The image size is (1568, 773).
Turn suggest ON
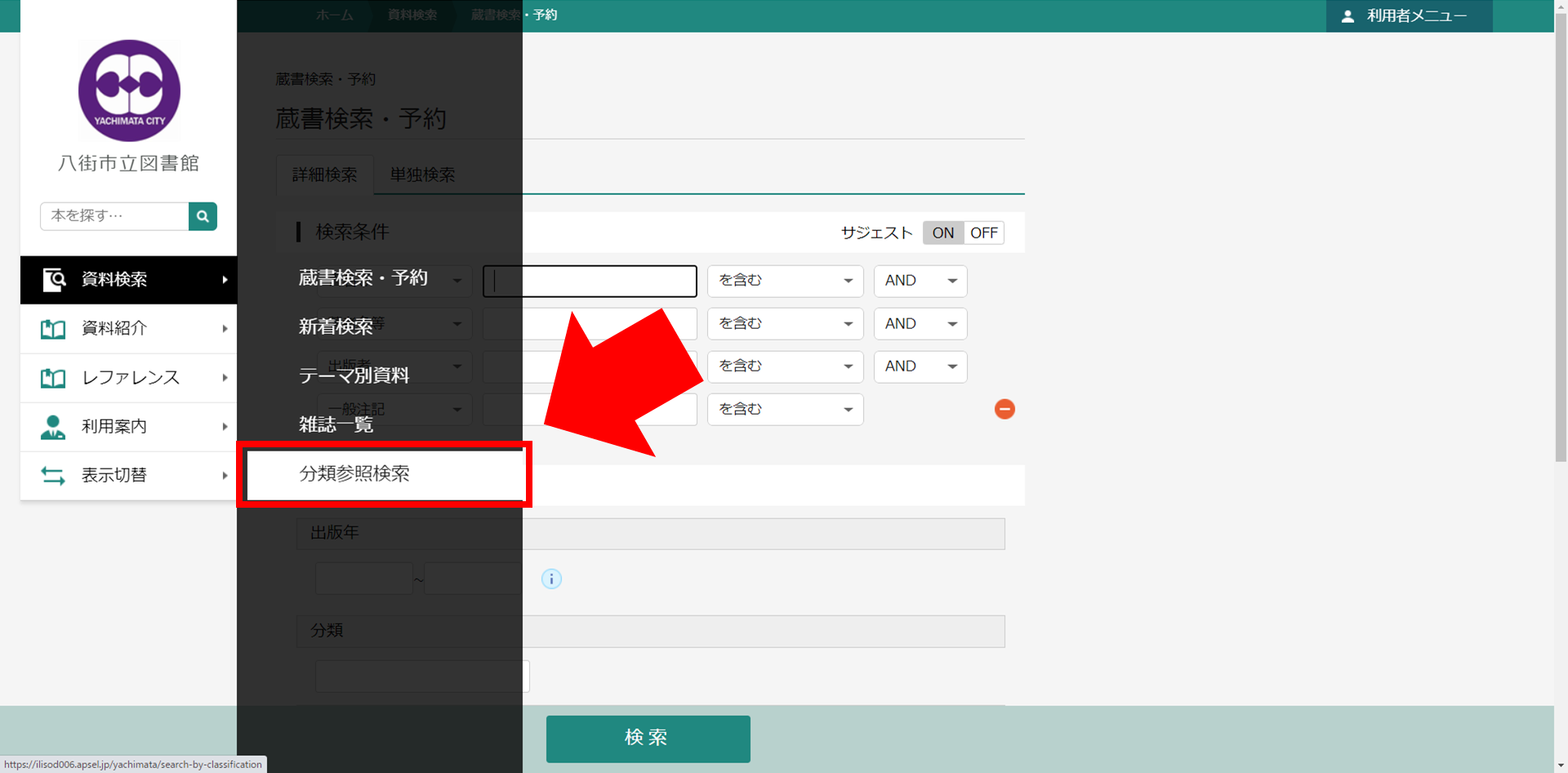click(x=942, y=233)
